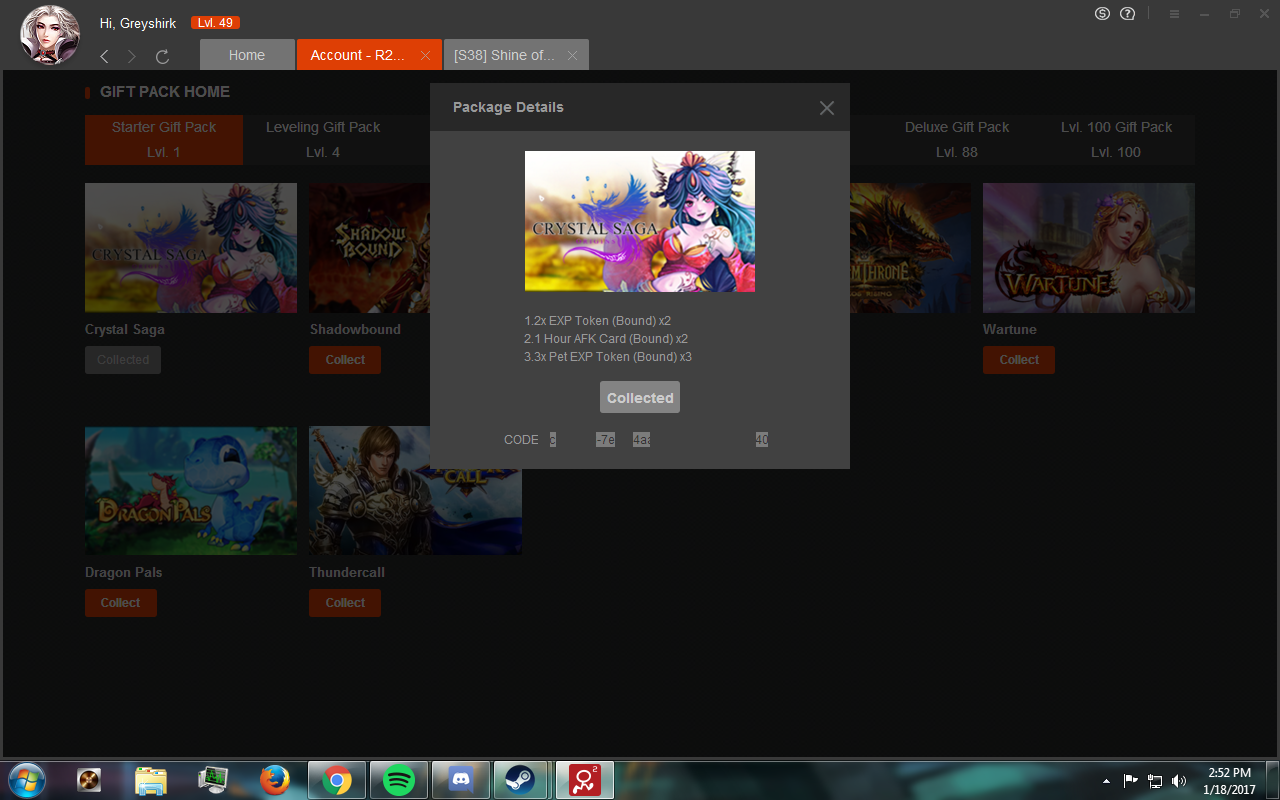
Task: Close the Account - R2 tab
Action: 425,56
